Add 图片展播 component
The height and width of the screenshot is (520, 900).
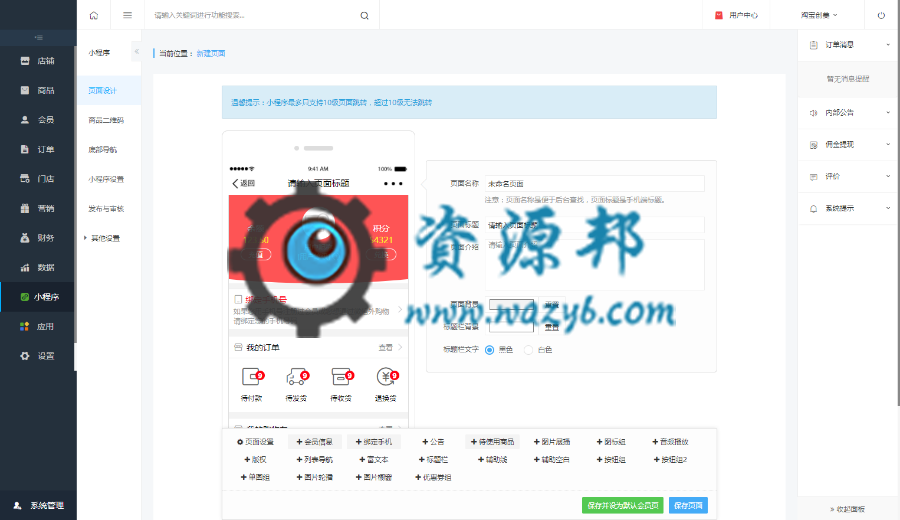(x=552, y=442)
